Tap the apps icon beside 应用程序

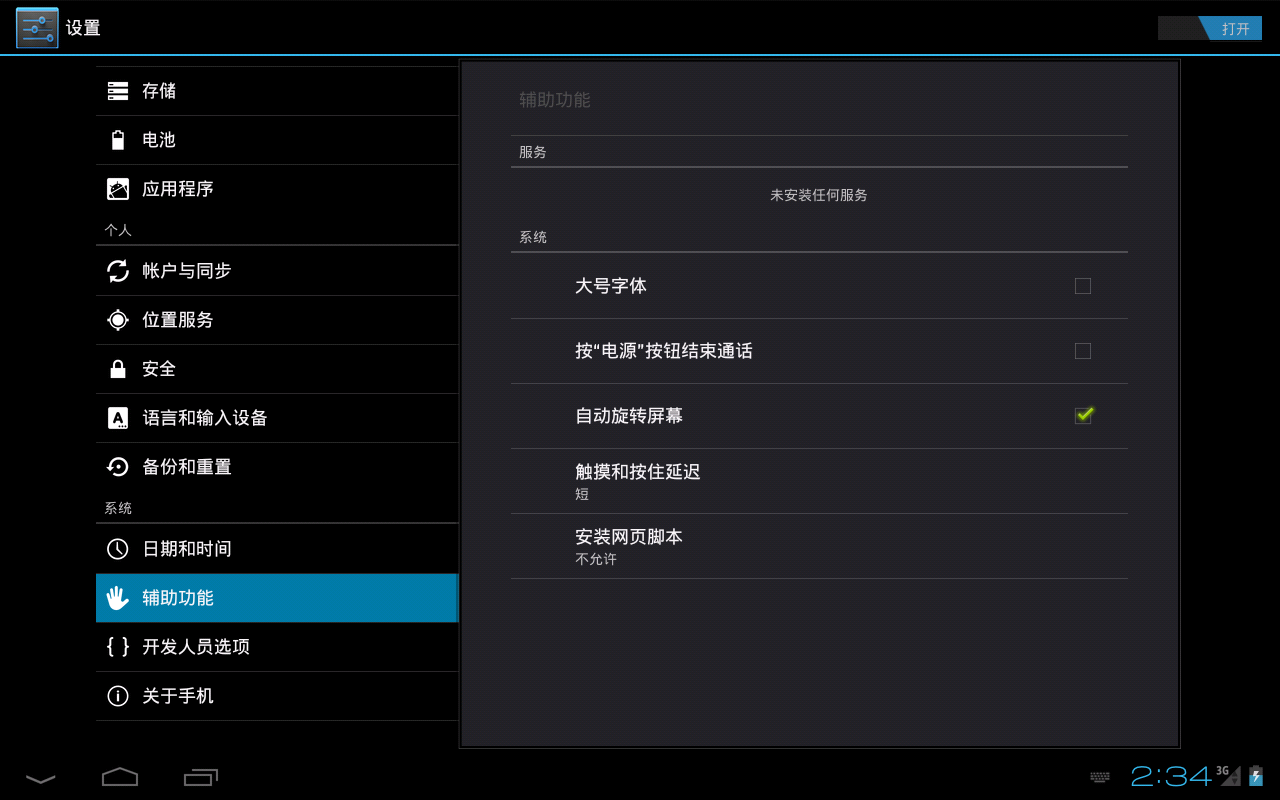(118, 189)
